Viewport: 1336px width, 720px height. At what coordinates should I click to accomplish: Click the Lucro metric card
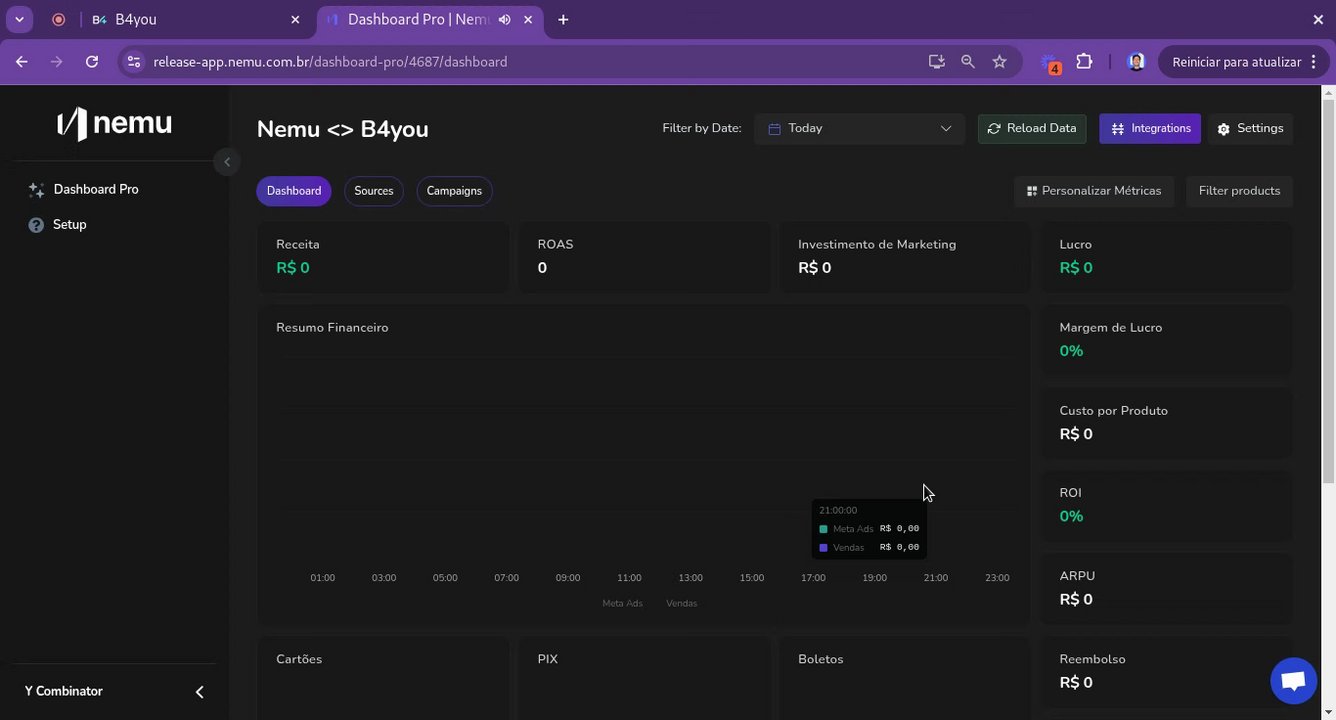1167,257
